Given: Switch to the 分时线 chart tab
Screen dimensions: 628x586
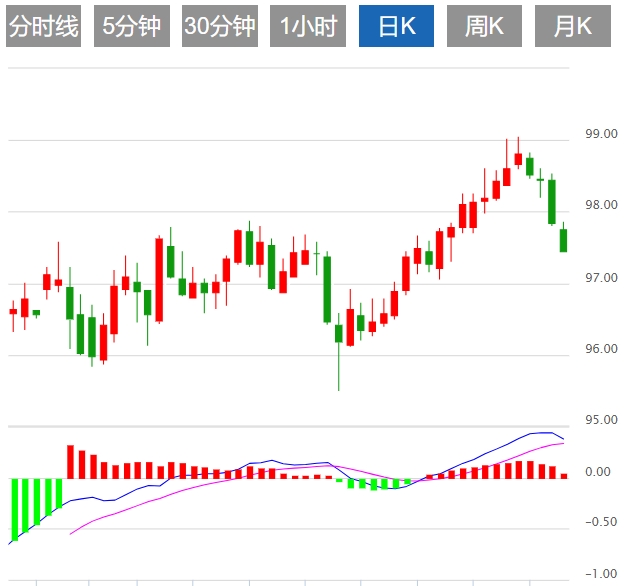Looking at the screenshot, I should (44, 26).
